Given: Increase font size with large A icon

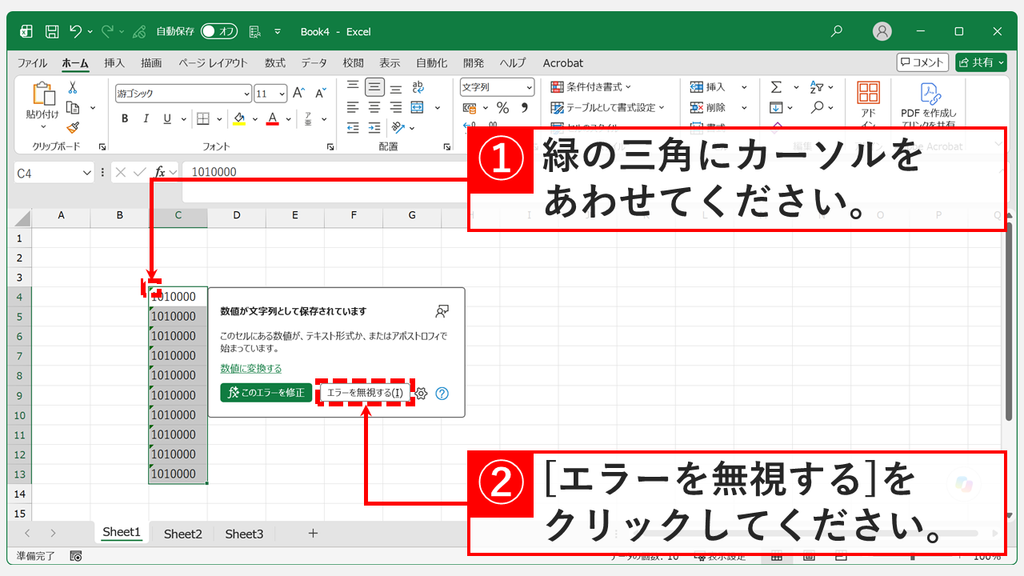Looking at the screenshot, I should pyautogui.click(x=298, y=93).
